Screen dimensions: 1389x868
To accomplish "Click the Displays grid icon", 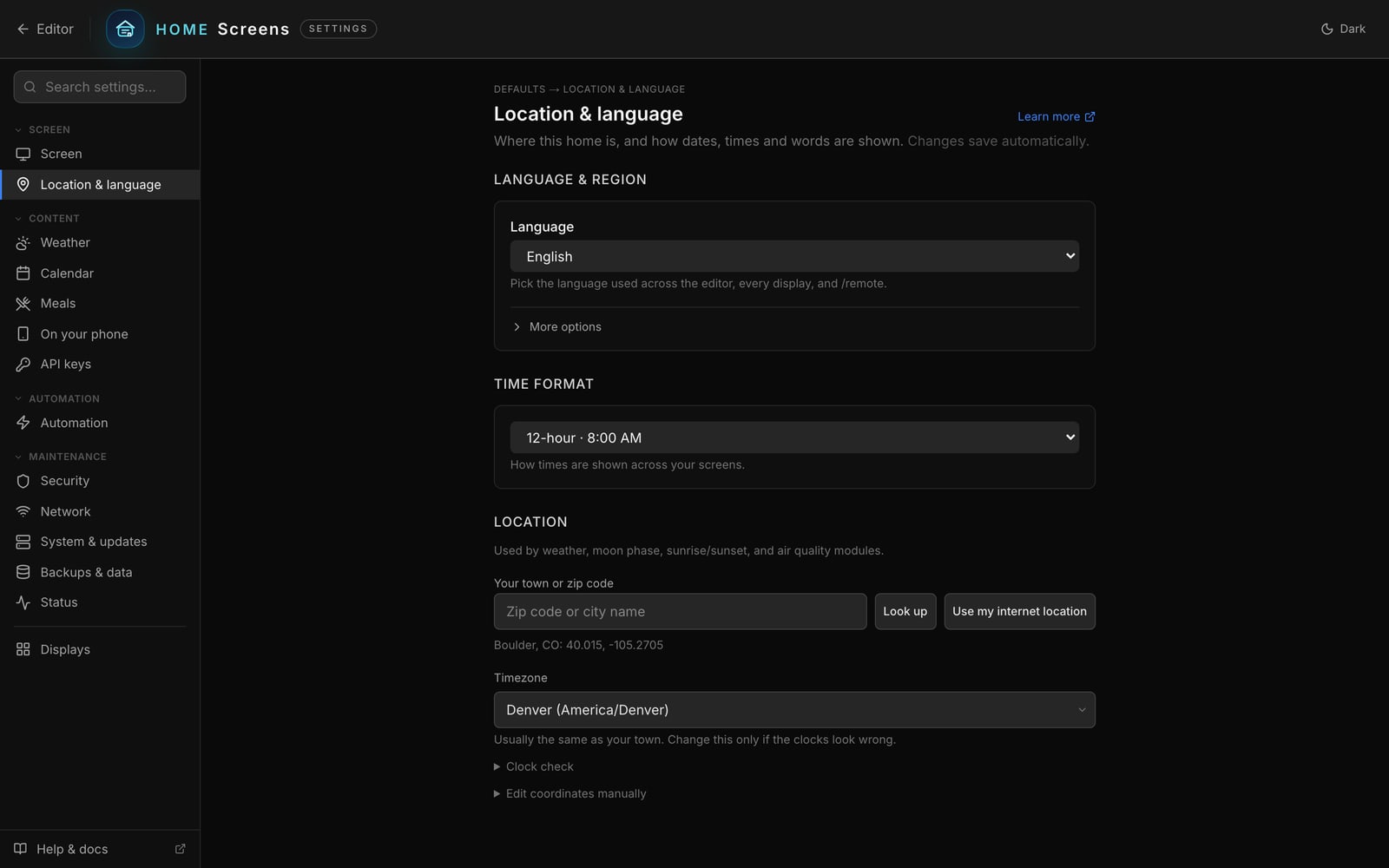I will point(23,649).
